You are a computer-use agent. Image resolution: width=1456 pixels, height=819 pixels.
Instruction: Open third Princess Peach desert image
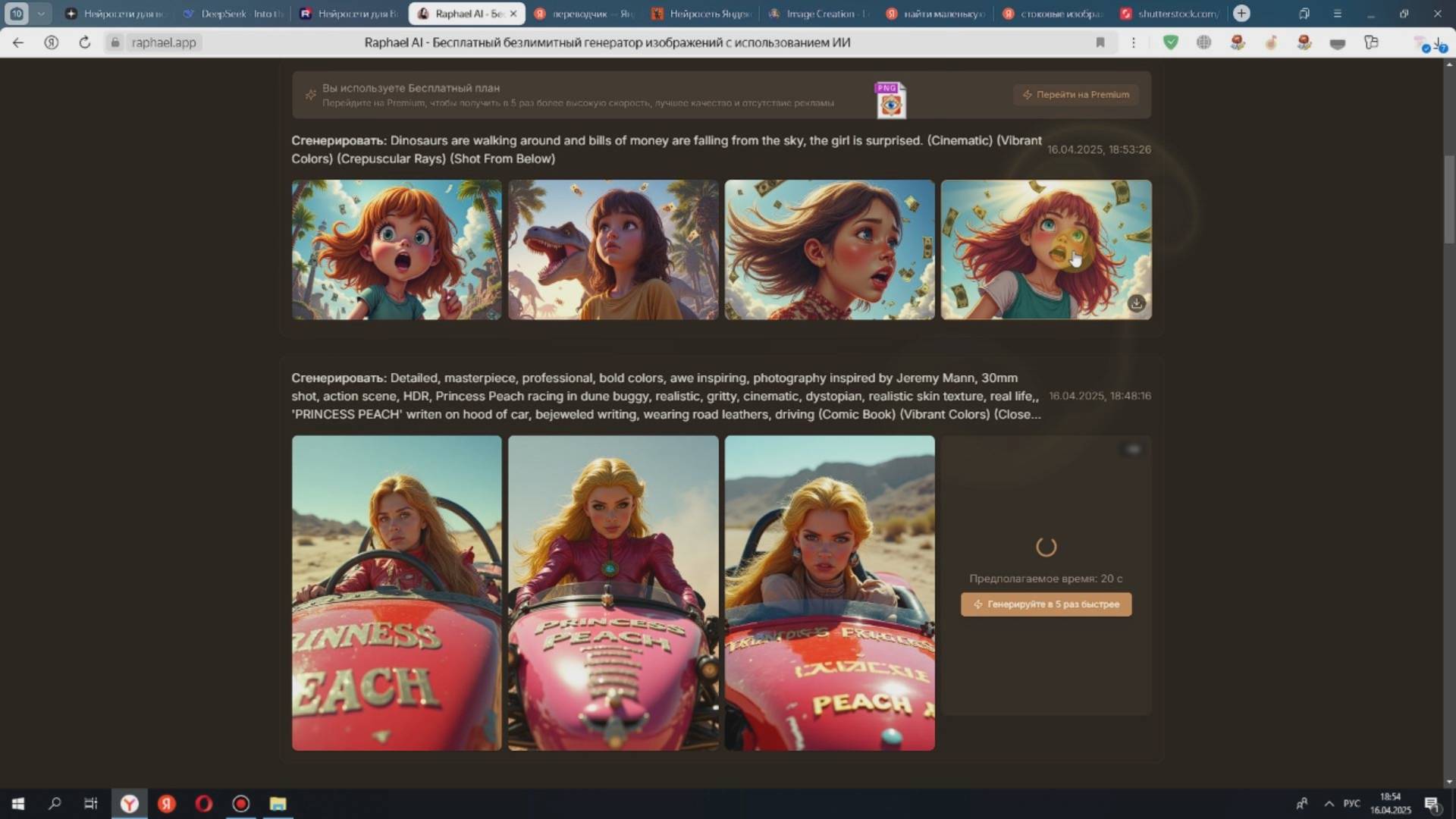830,593
